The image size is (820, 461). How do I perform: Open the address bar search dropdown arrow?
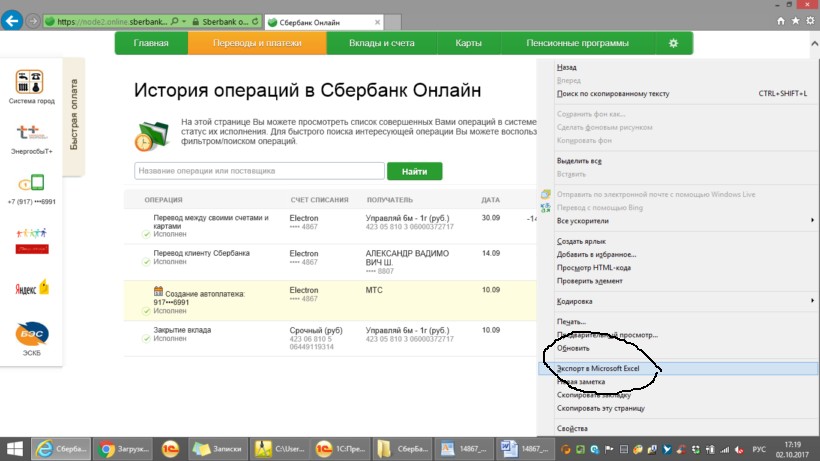click(x=184, y=21)
